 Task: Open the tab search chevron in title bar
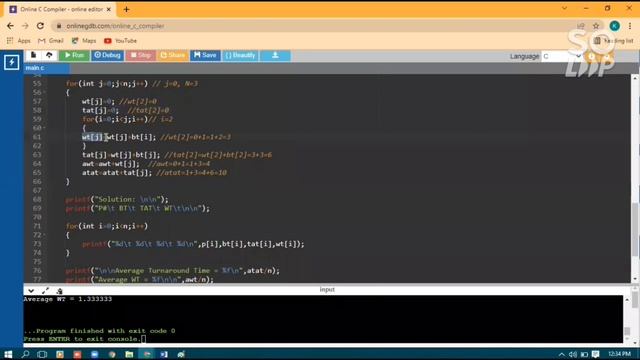coord(564,8)
